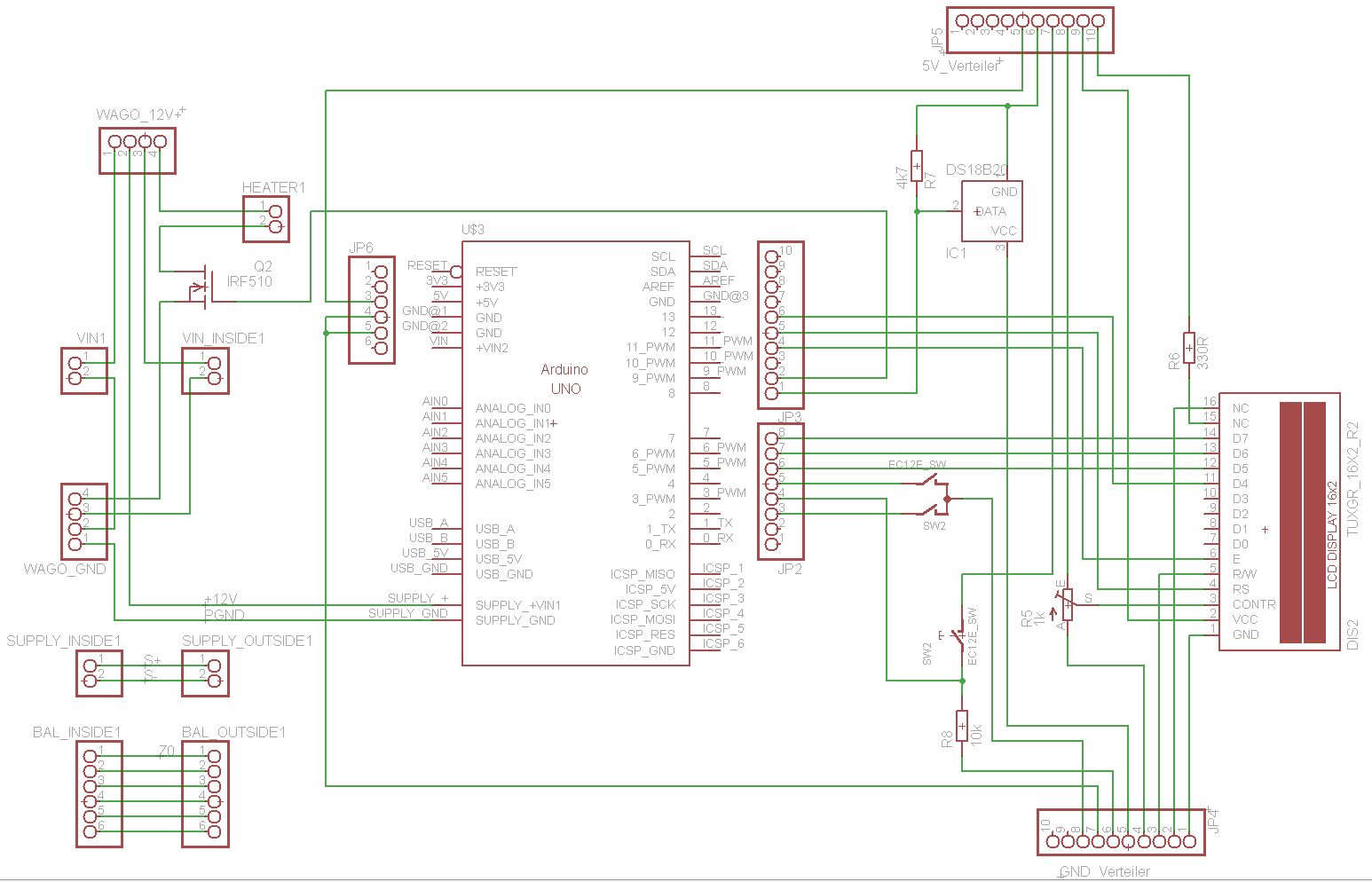Viewport: 1372px width, 882px height.
Task: Click the WAGO_GND connector block
Action: [x=84, y=522]
